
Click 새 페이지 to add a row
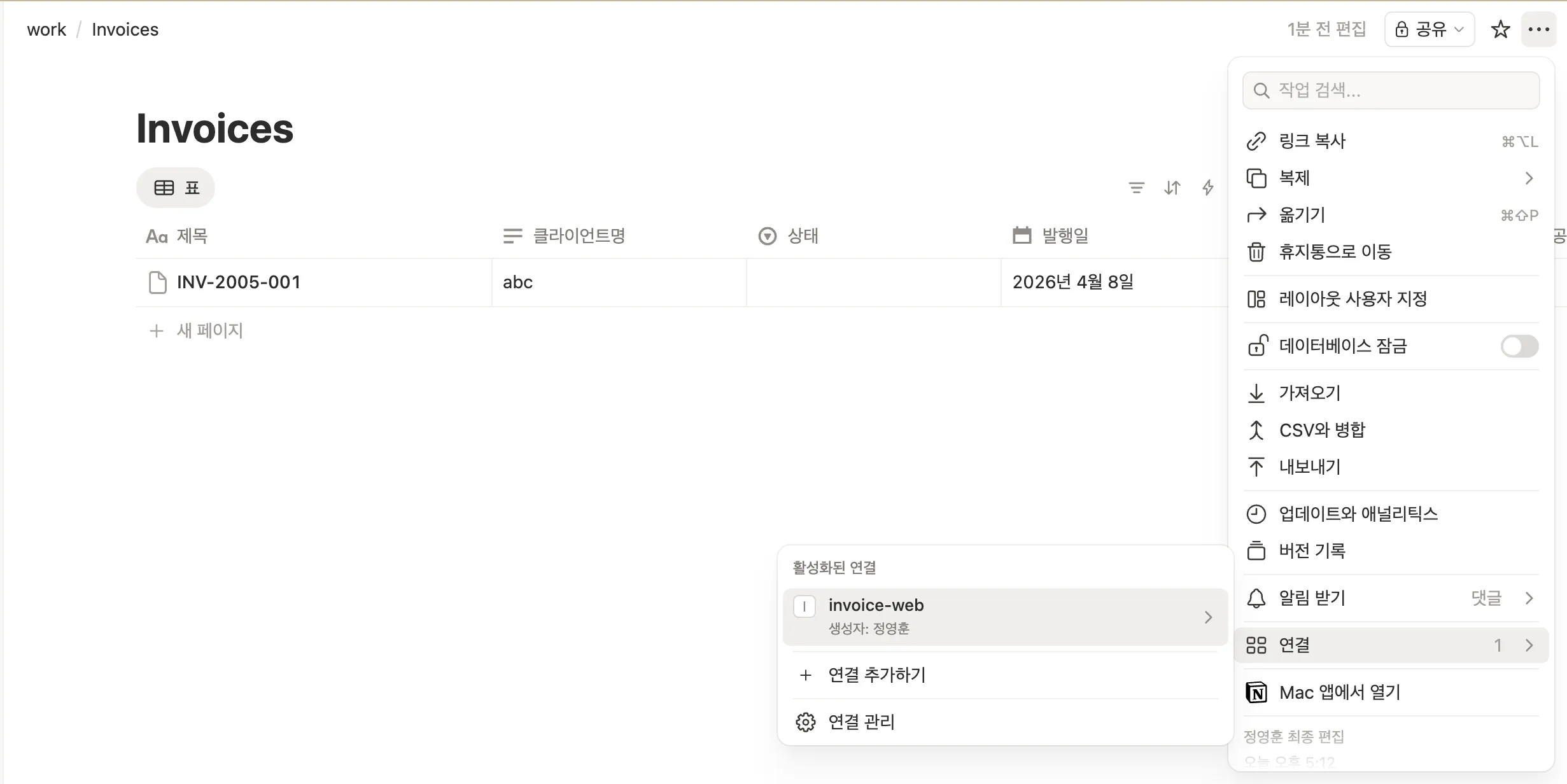[209, 330]
